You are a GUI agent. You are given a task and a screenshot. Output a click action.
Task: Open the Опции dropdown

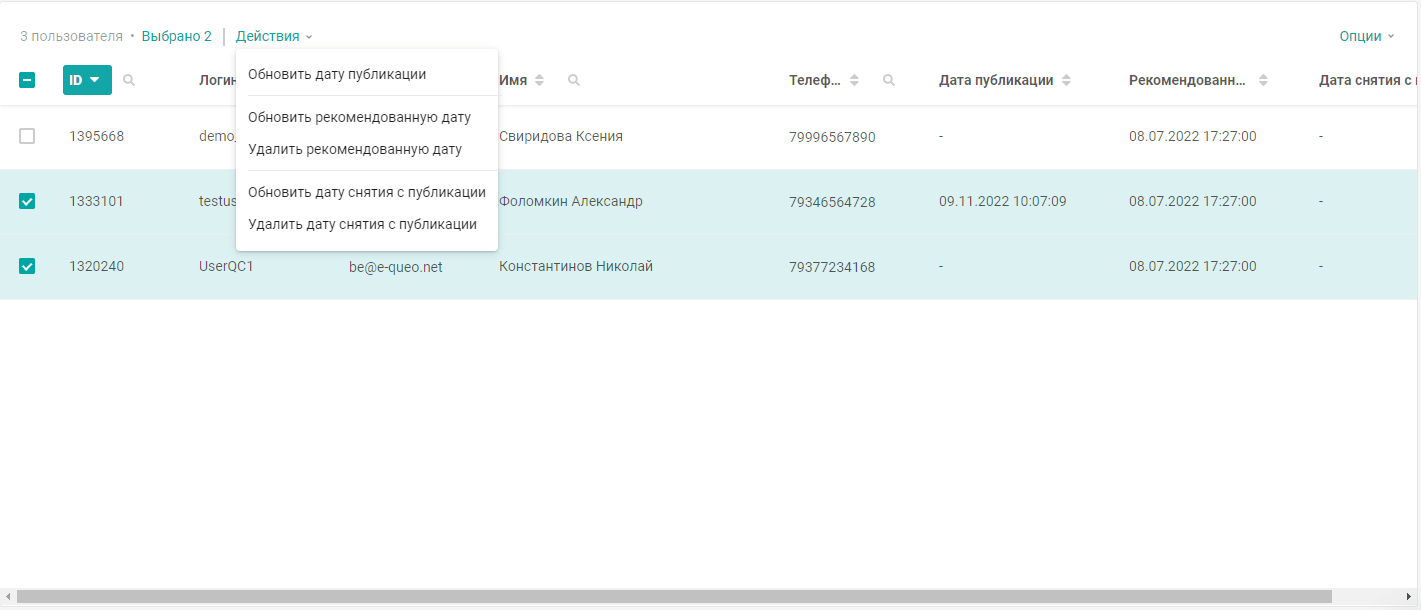click(1366, 36)
